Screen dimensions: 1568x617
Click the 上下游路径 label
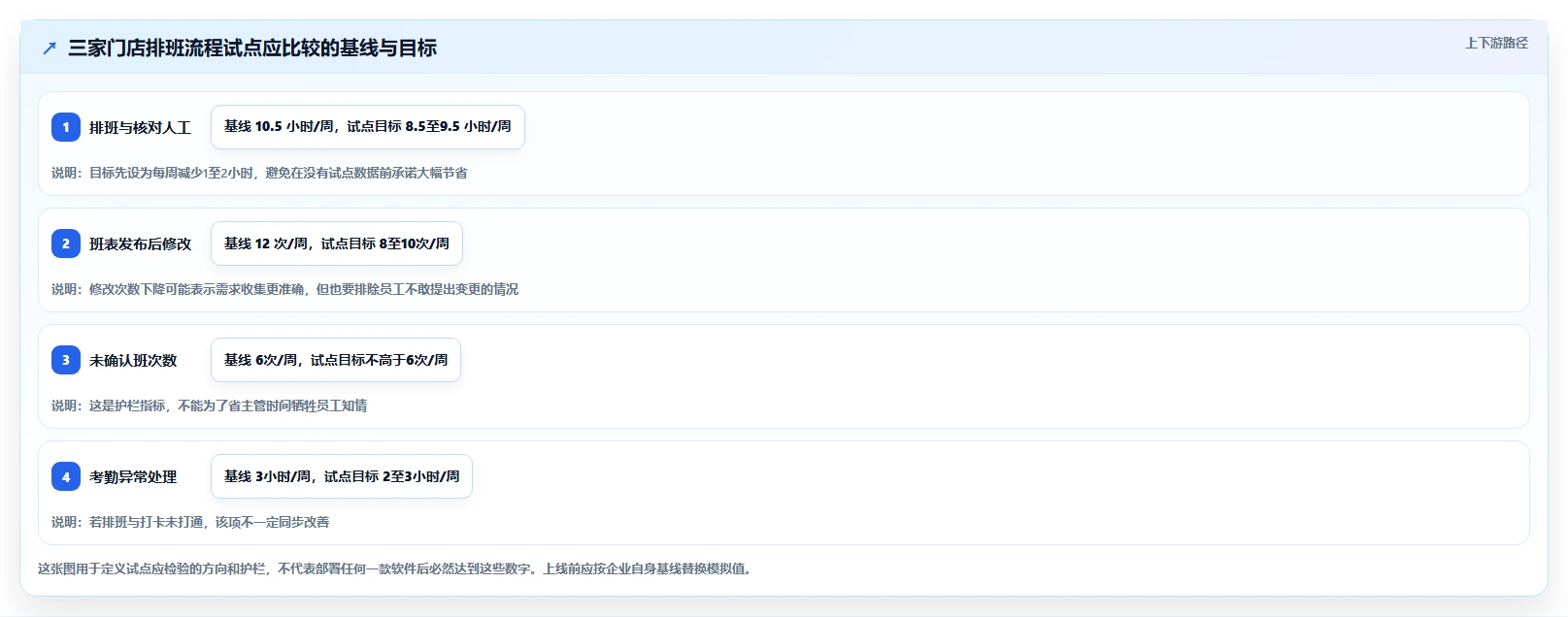tap(1496, 43)
